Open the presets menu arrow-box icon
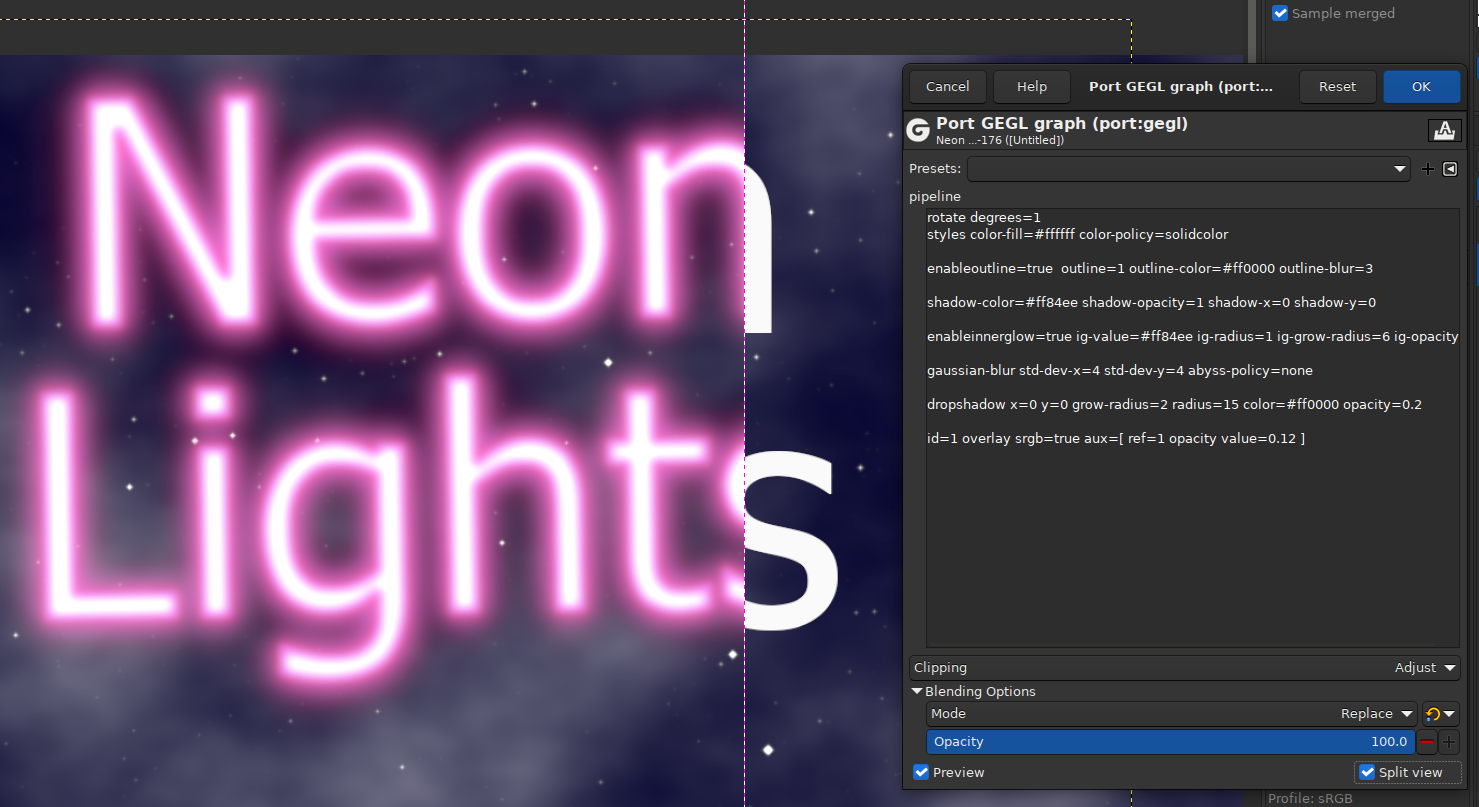Viewport: 1479px width, 807px height. (1450, 169)
